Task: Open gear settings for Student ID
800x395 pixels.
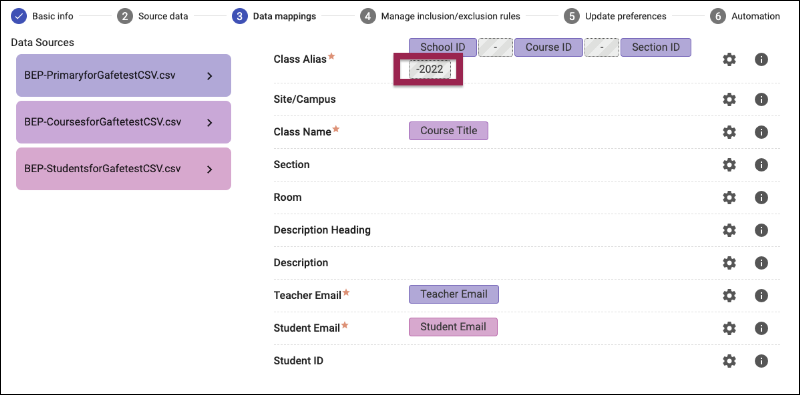Action: pyautogui.click(x=730, y=361)
